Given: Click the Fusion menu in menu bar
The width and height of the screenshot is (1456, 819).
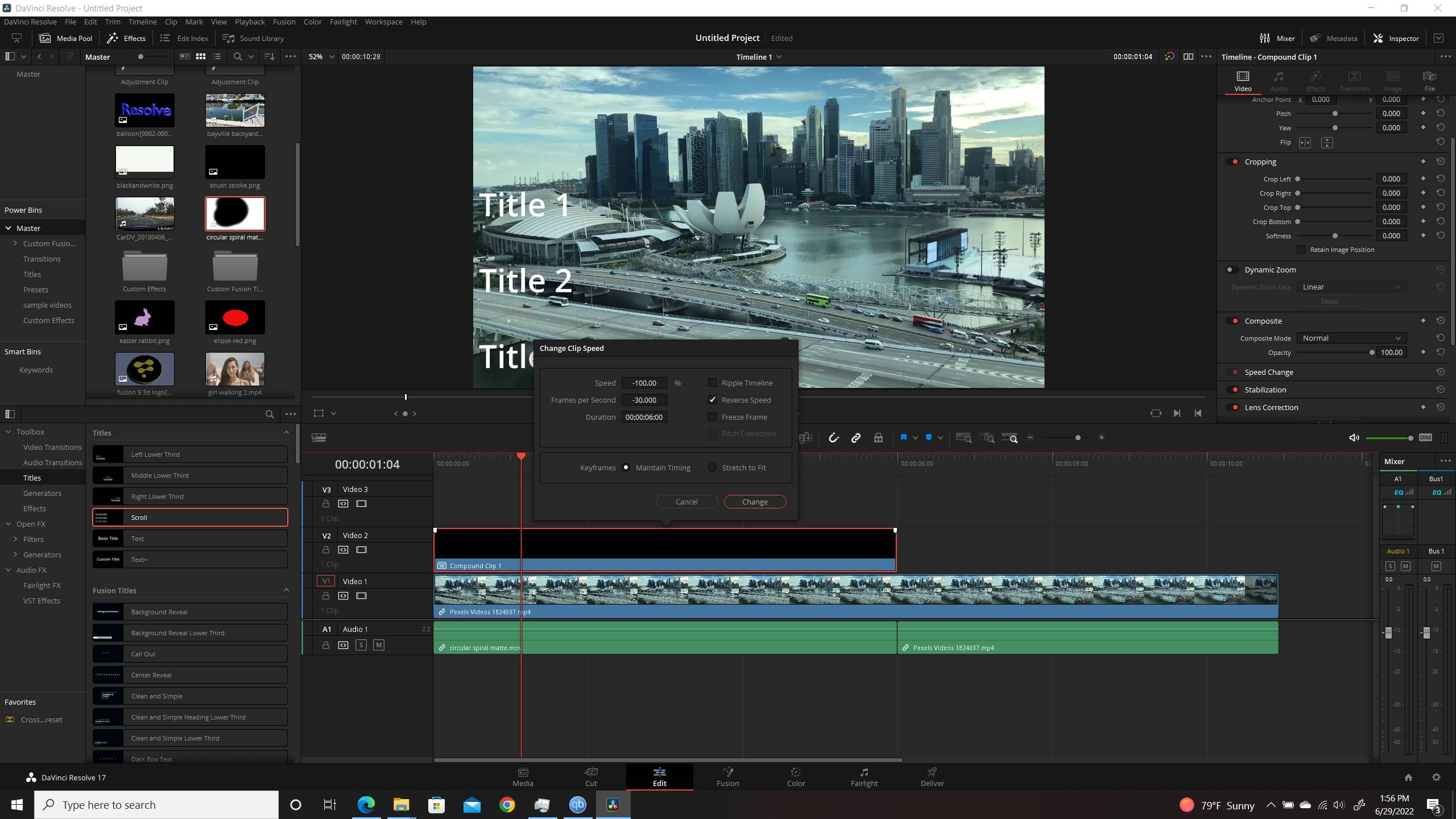Looking at the screenshot, I should (283, 21).
